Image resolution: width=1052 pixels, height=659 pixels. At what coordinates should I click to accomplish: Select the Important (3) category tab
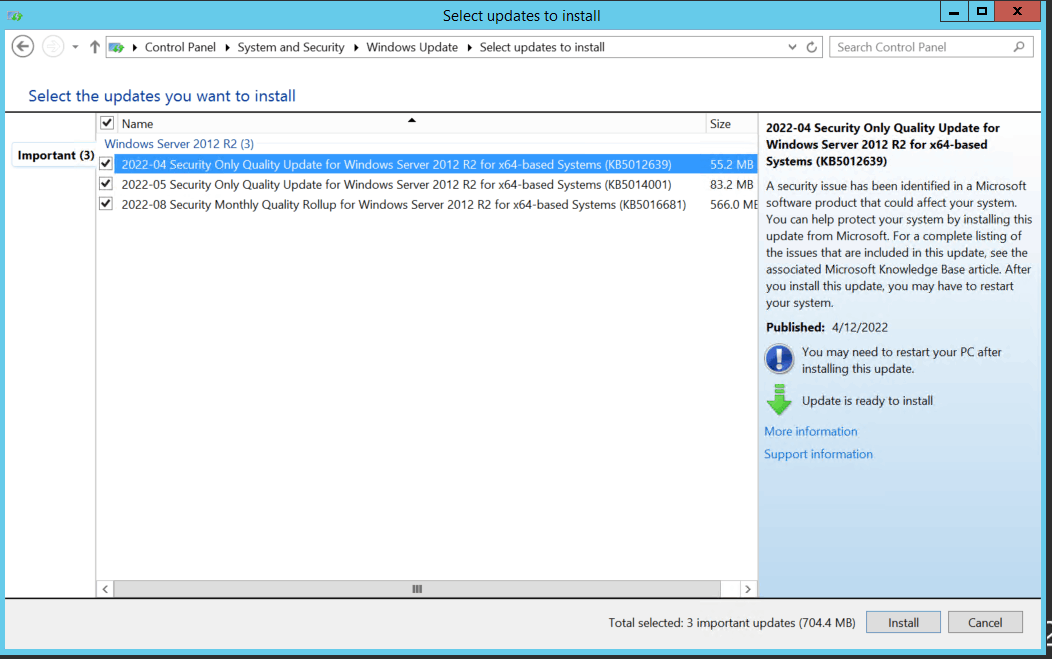[x=55, y=155]
